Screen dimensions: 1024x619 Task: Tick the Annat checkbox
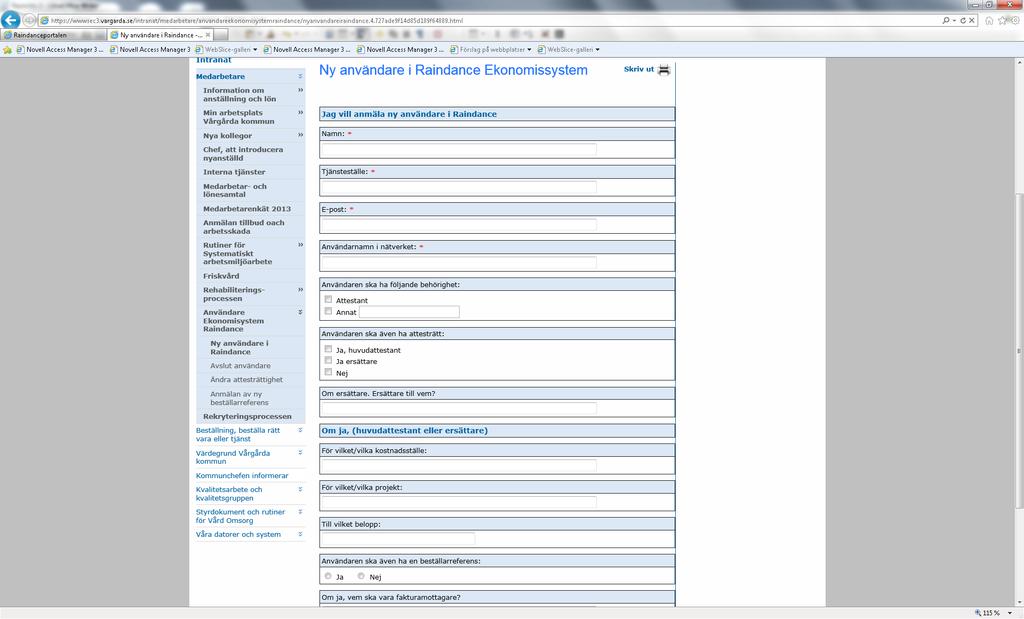[328, 311]
